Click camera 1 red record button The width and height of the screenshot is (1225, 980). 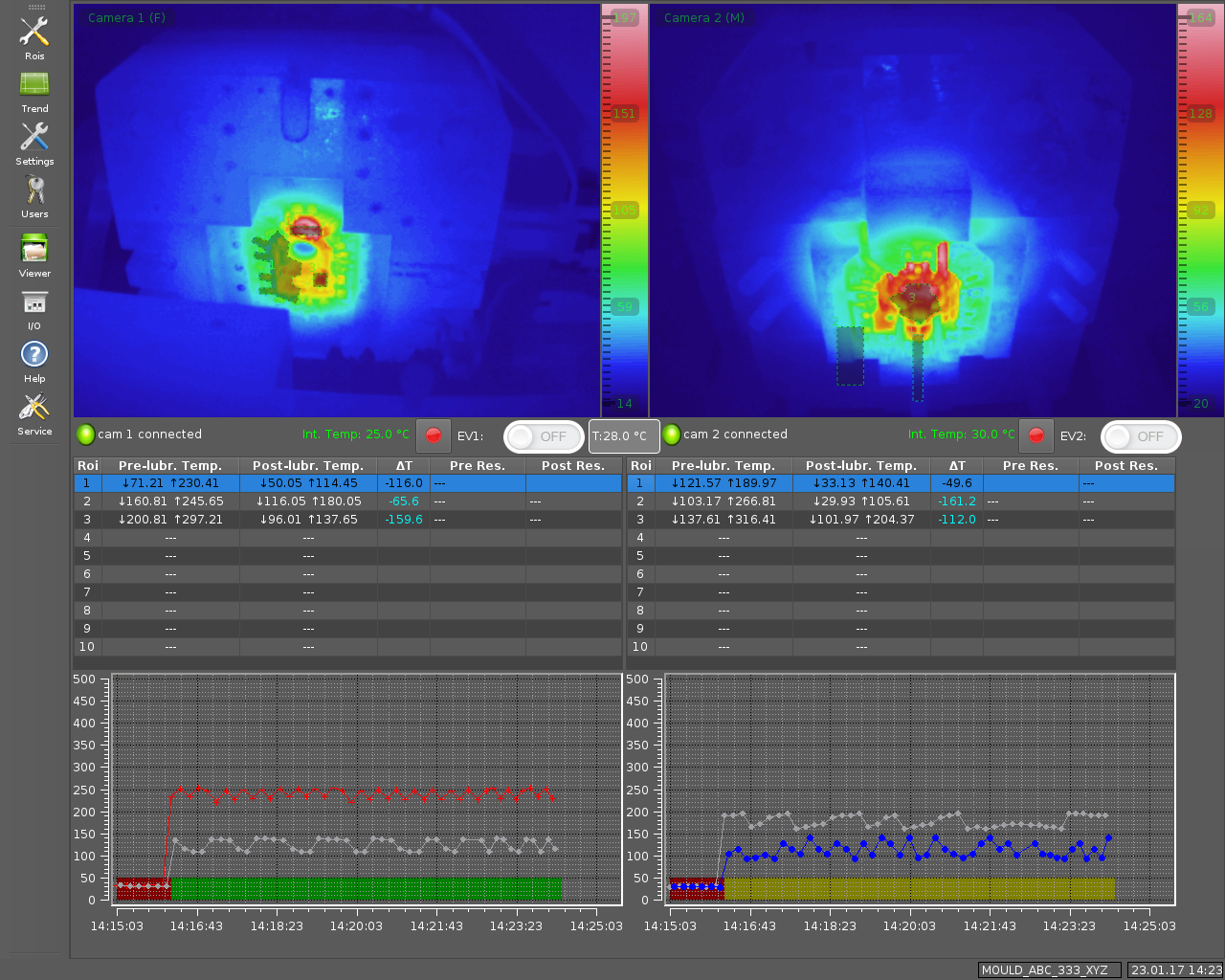434,435
